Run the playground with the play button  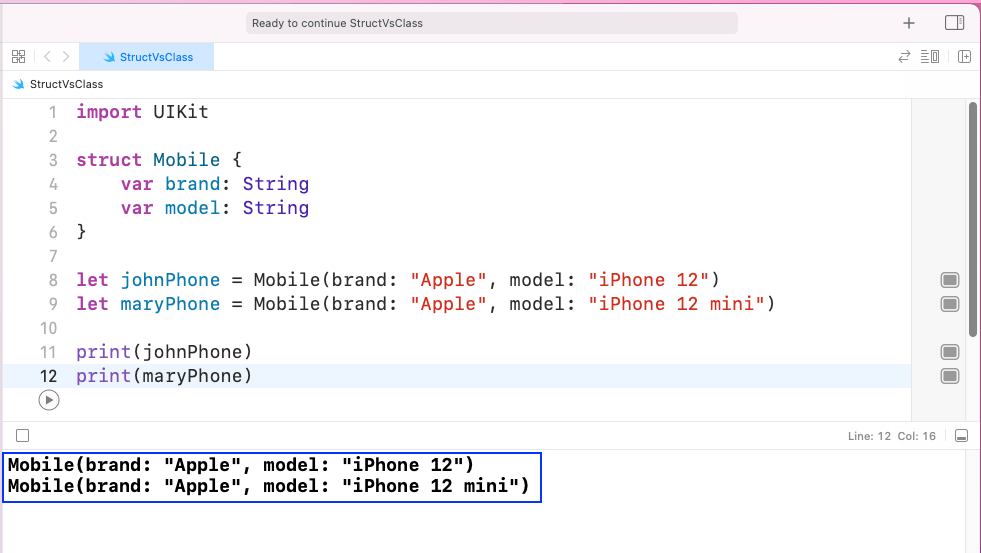click(48, 400)
